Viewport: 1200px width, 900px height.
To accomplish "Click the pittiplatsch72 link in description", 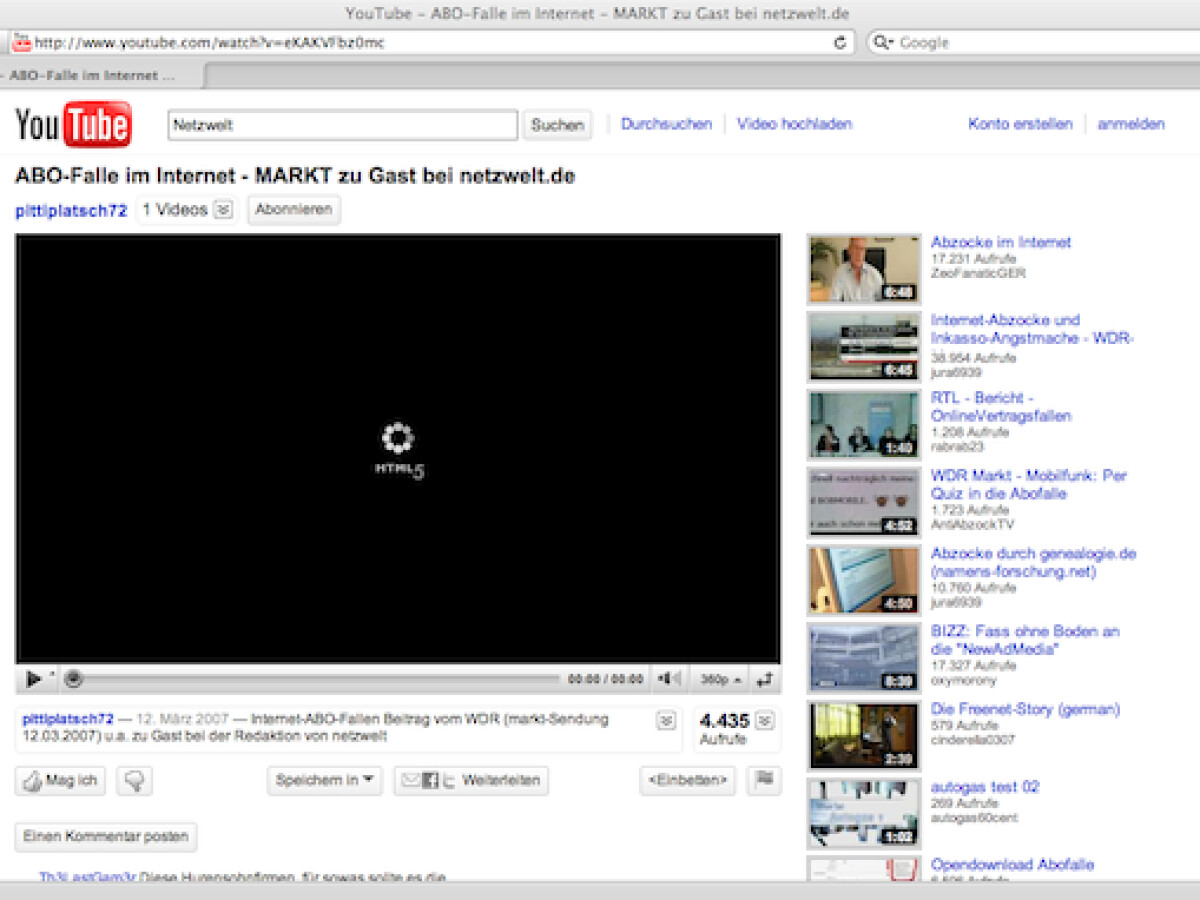I will [68, 719].
